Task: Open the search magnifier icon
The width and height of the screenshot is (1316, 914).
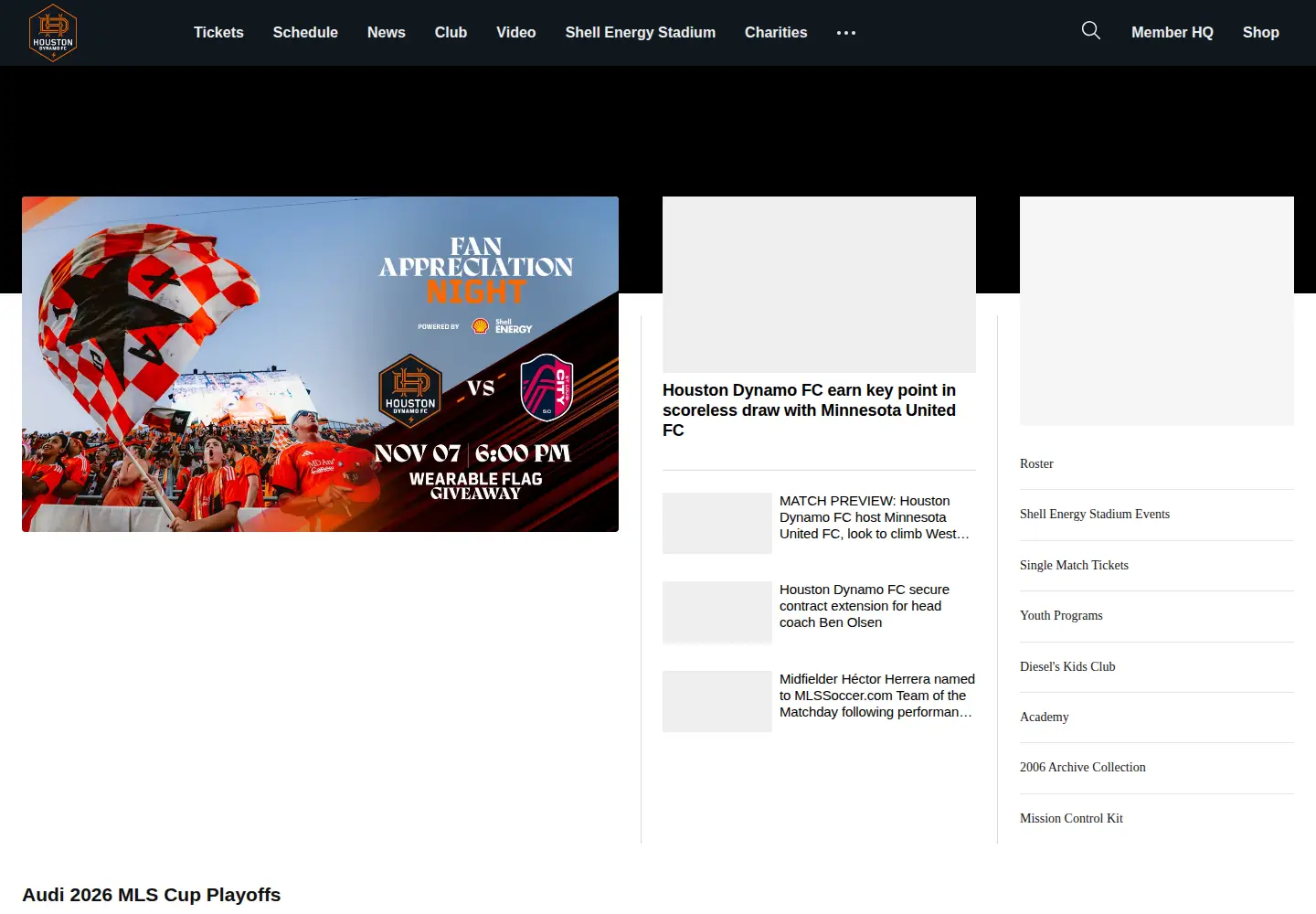Action: click(x=1090, y=31)
